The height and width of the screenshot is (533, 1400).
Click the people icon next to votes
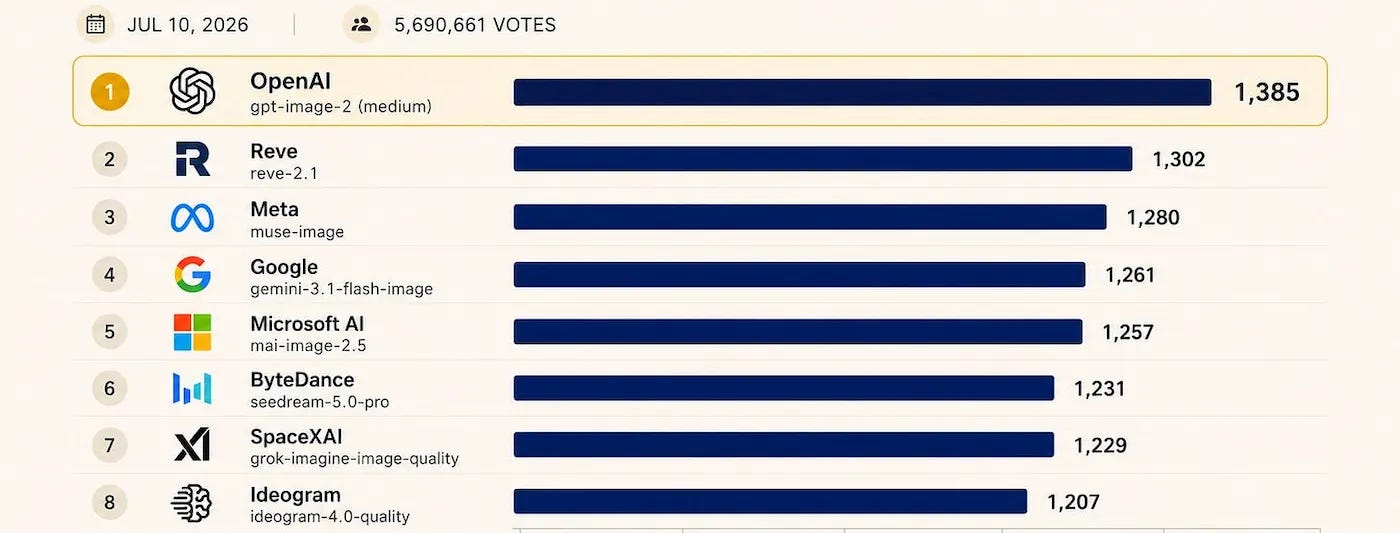[x=361, y=24]
